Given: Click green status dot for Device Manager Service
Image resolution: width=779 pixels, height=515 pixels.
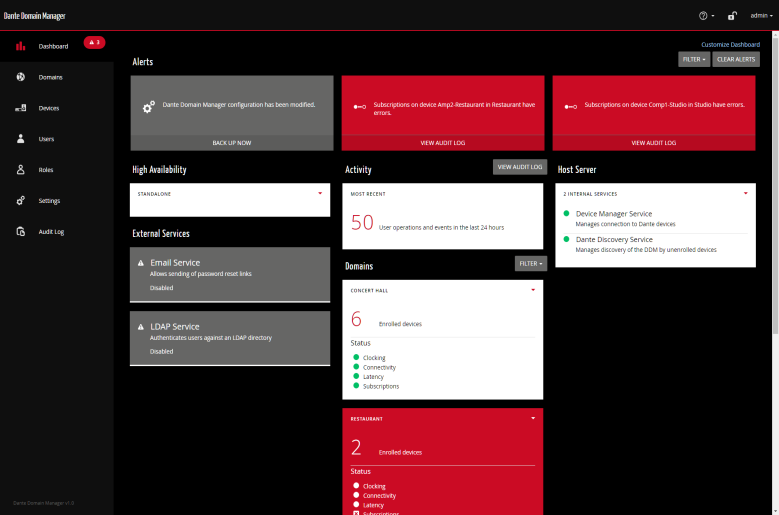Looking at the screenshot, I should 566,214.
